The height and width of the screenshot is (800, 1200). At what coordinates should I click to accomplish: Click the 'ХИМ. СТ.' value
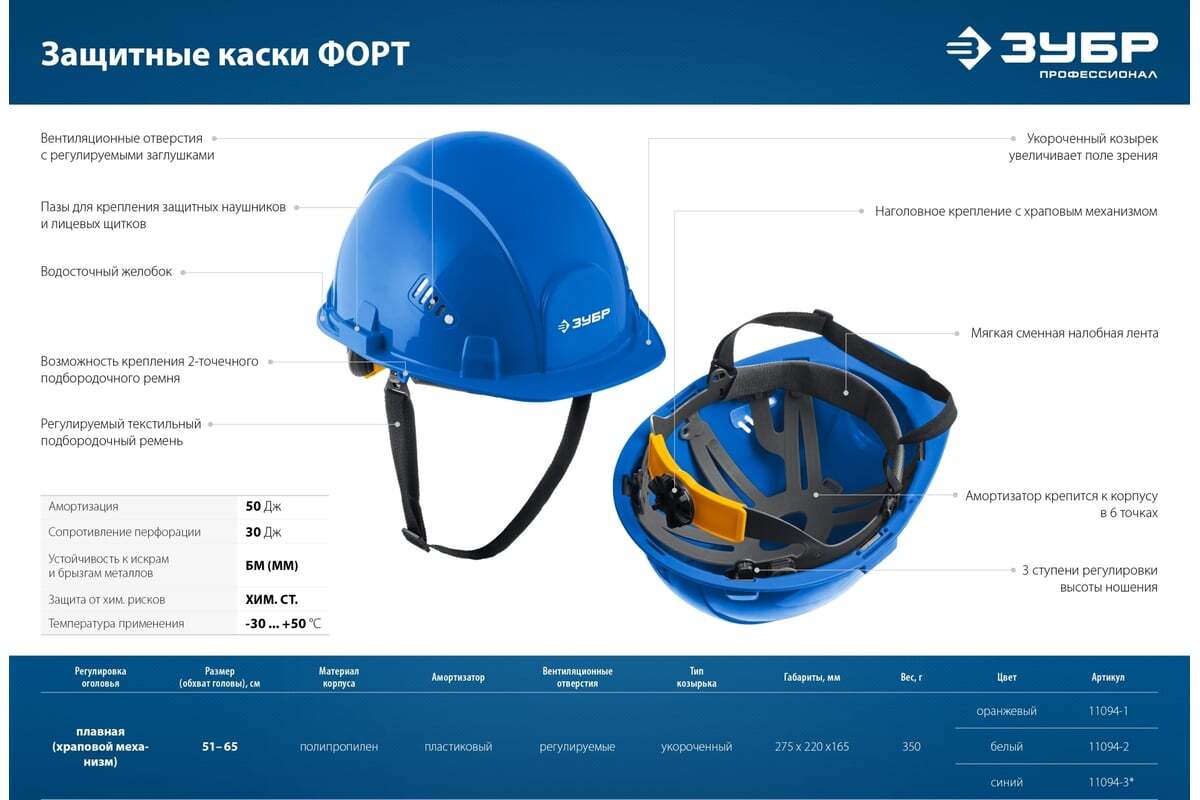tap(272, 600)
